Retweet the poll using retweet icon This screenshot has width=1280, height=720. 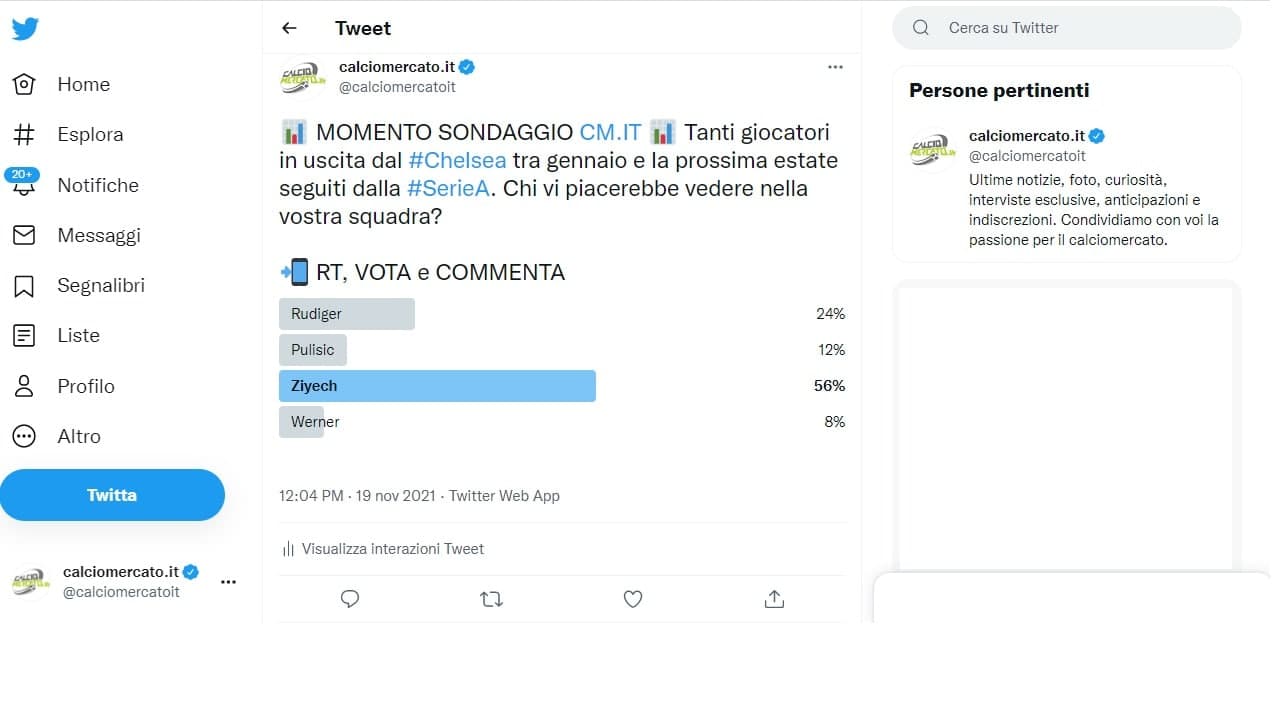[491, 599]
